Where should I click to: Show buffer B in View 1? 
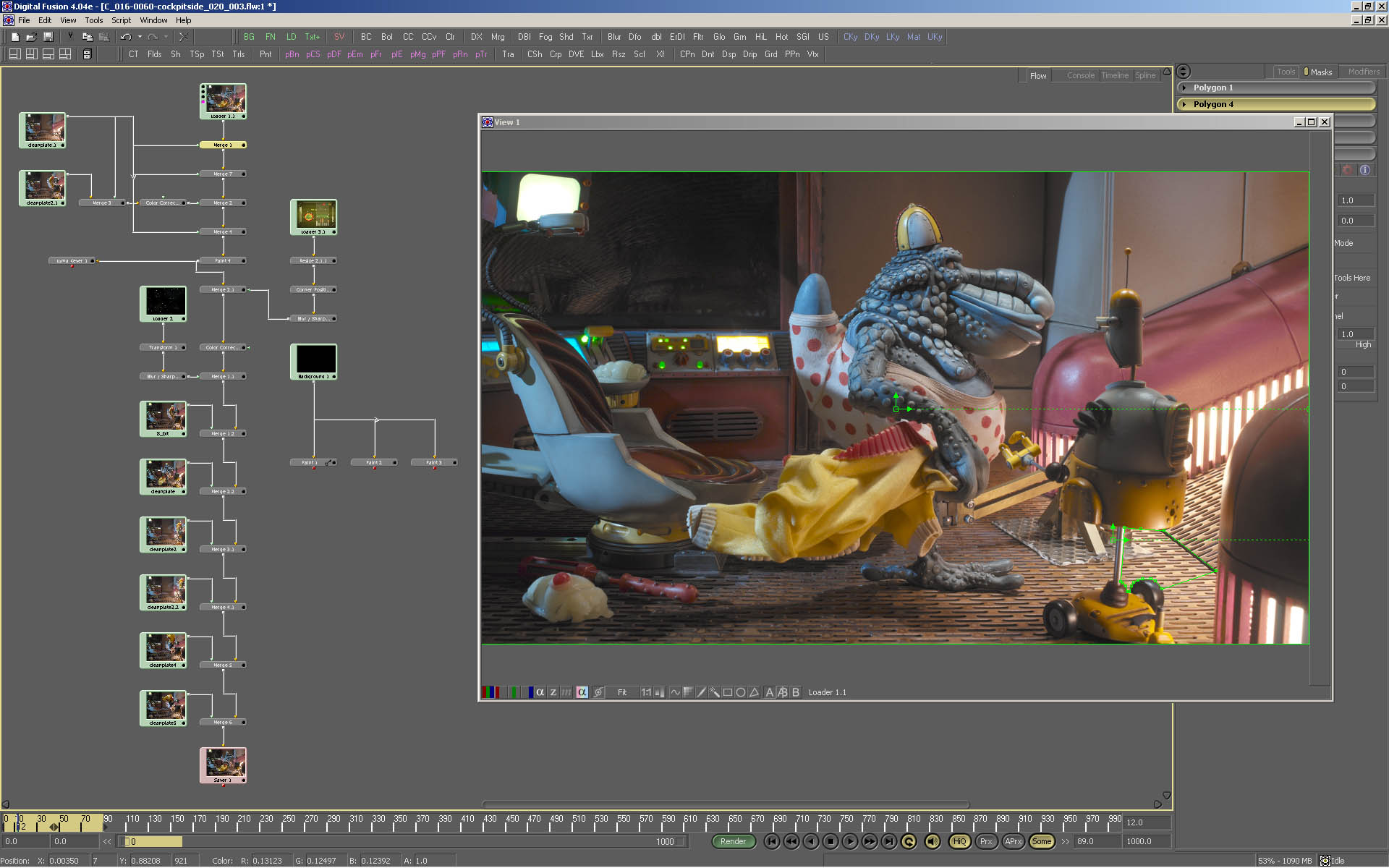point(796,692)
